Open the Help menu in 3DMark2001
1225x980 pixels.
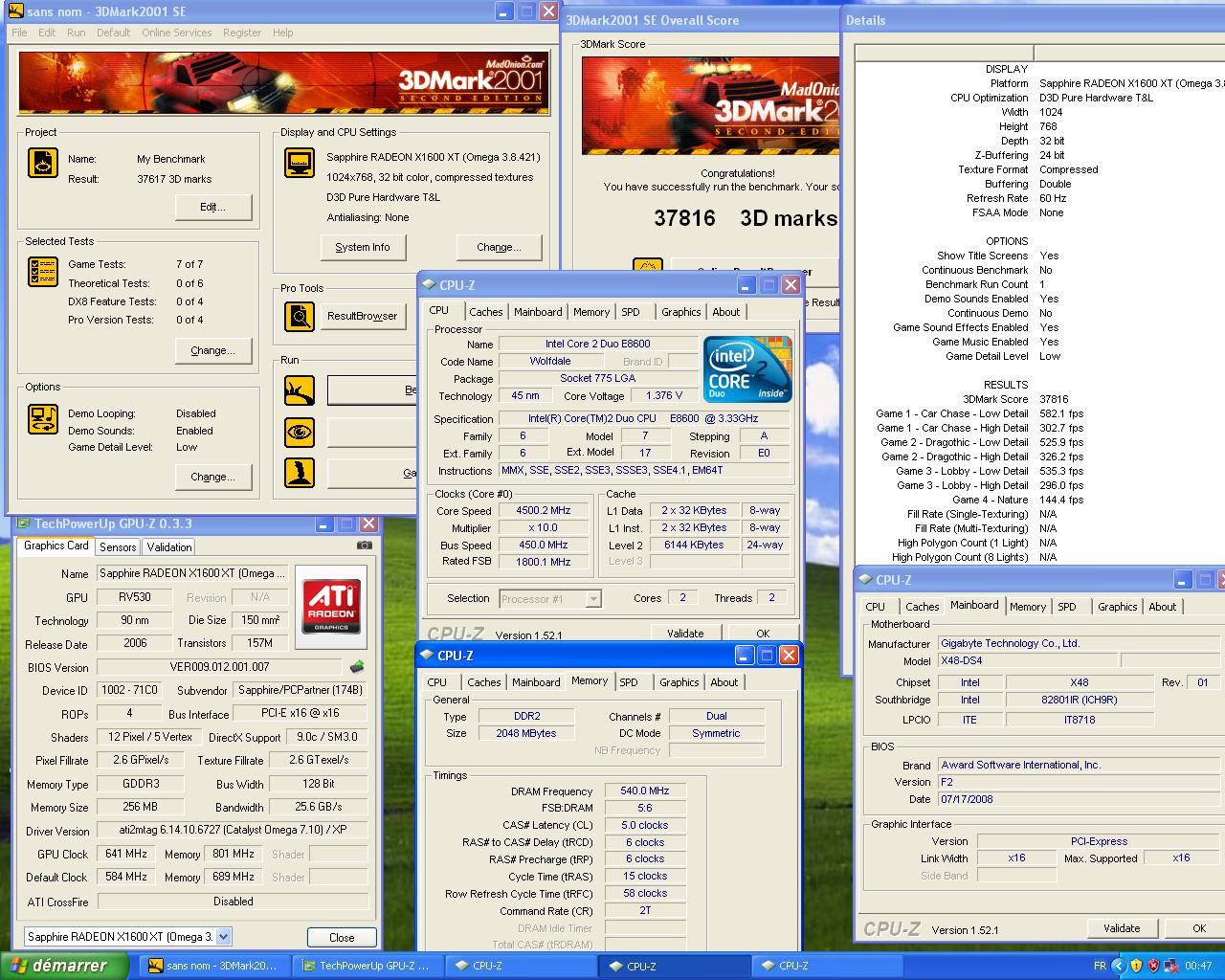pos(283,33)
